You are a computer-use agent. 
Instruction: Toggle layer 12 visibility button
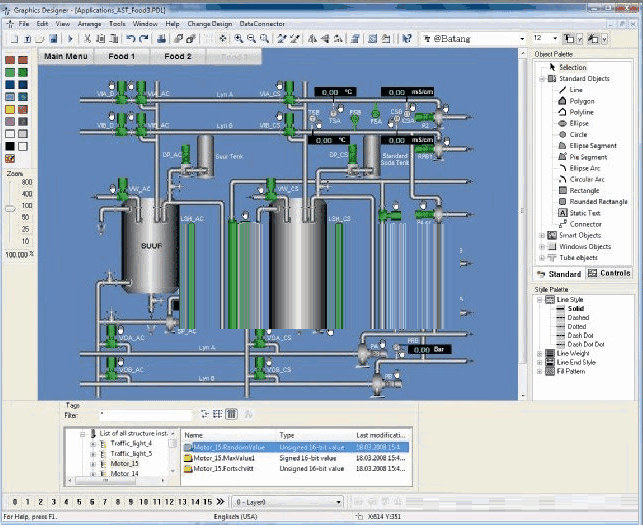(171, 501)
